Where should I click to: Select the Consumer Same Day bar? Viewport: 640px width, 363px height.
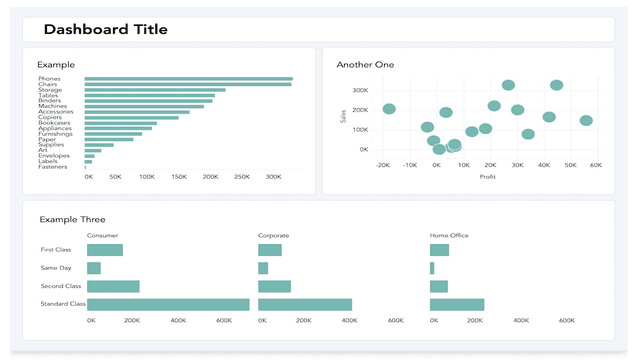(94, 268)
